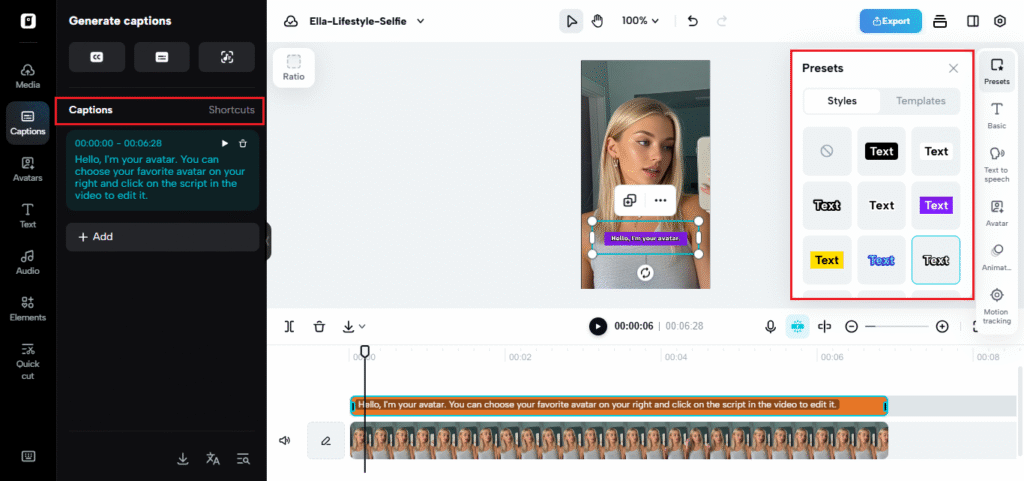Image resolution: width=1024 pixels, height=481 pixels.
Task: Click the Undo arrow icon
Action: coord(693,21)
